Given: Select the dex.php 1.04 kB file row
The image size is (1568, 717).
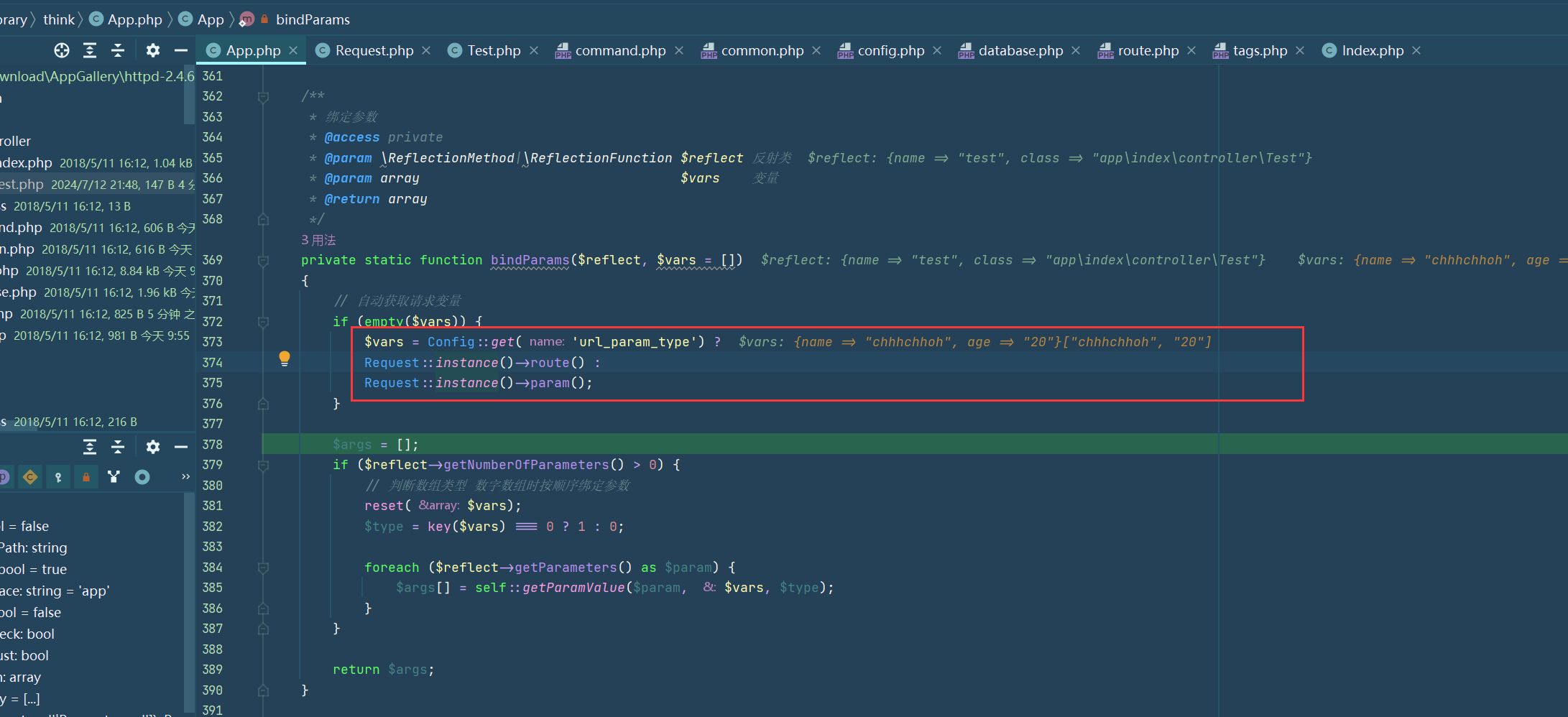Looking at the screenshot, I should click(97, 163).
